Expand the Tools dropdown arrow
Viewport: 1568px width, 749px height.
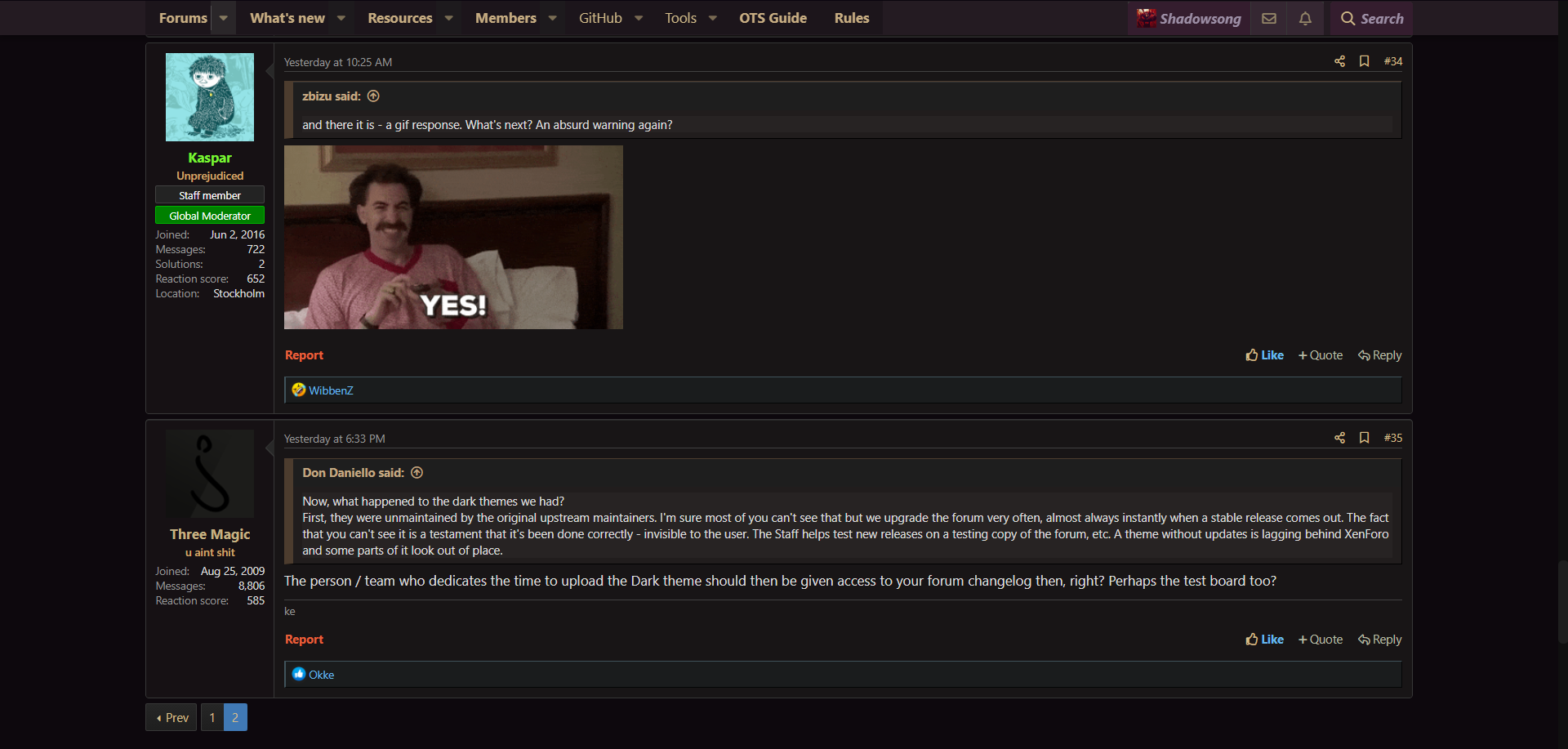click(x=713, y=18)
